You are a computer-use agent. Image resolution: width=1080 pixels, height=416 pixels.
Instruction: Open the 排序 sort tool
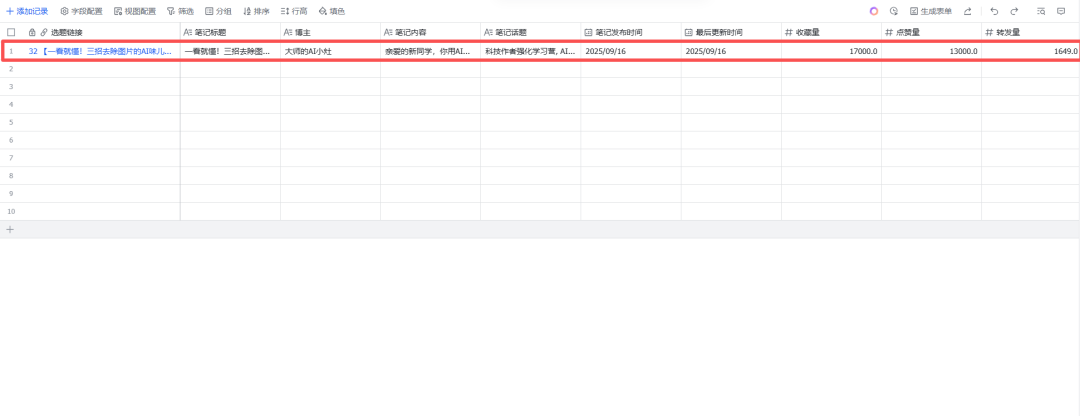(256, 11)
